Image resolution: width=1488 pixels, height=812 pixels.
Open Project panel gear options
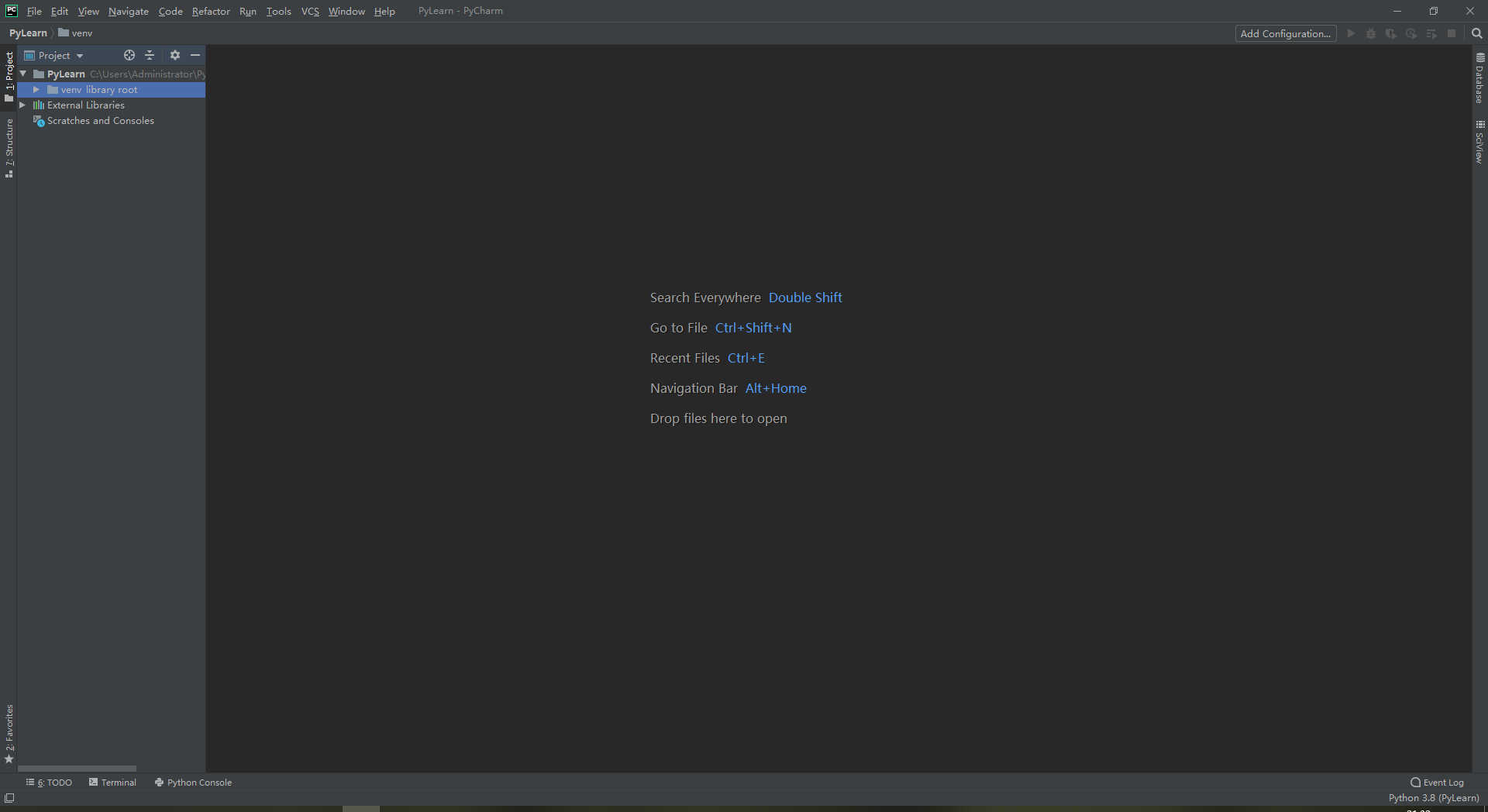(175, 55)
